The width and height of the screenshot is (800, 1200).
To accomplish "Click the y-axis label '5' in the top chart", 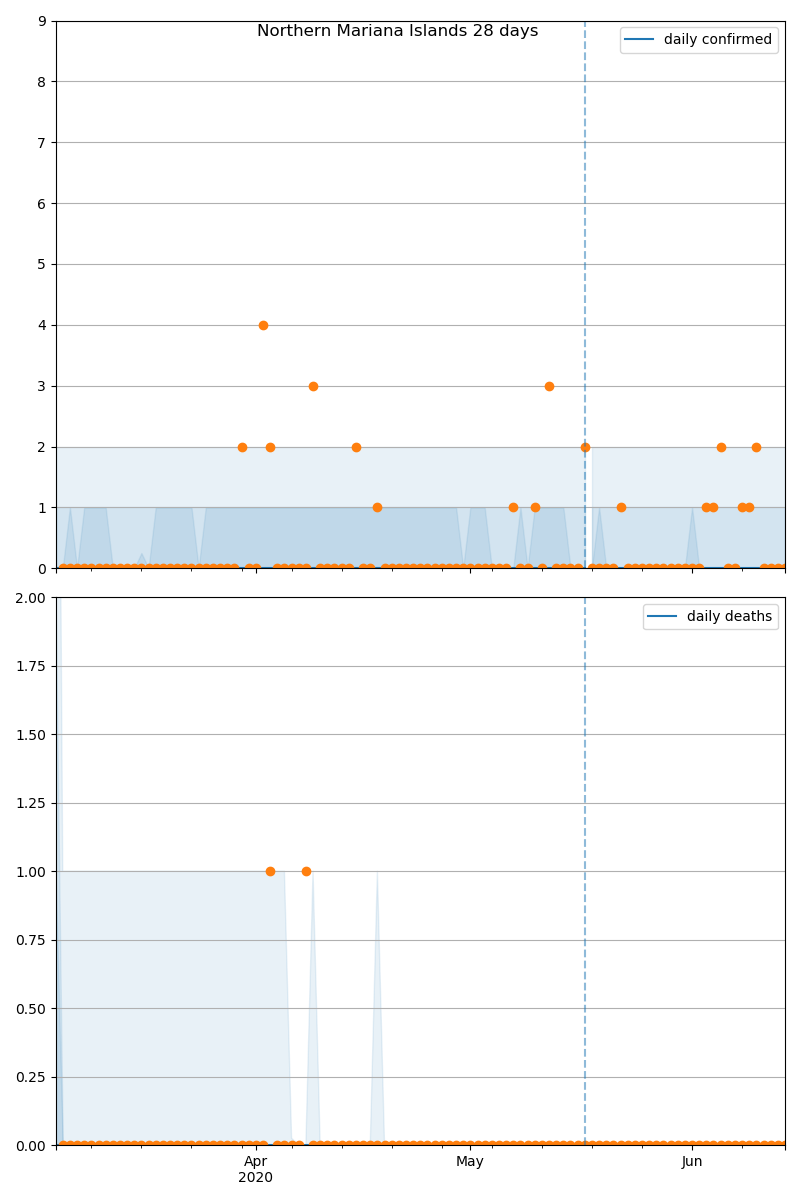I will [43, 264].
